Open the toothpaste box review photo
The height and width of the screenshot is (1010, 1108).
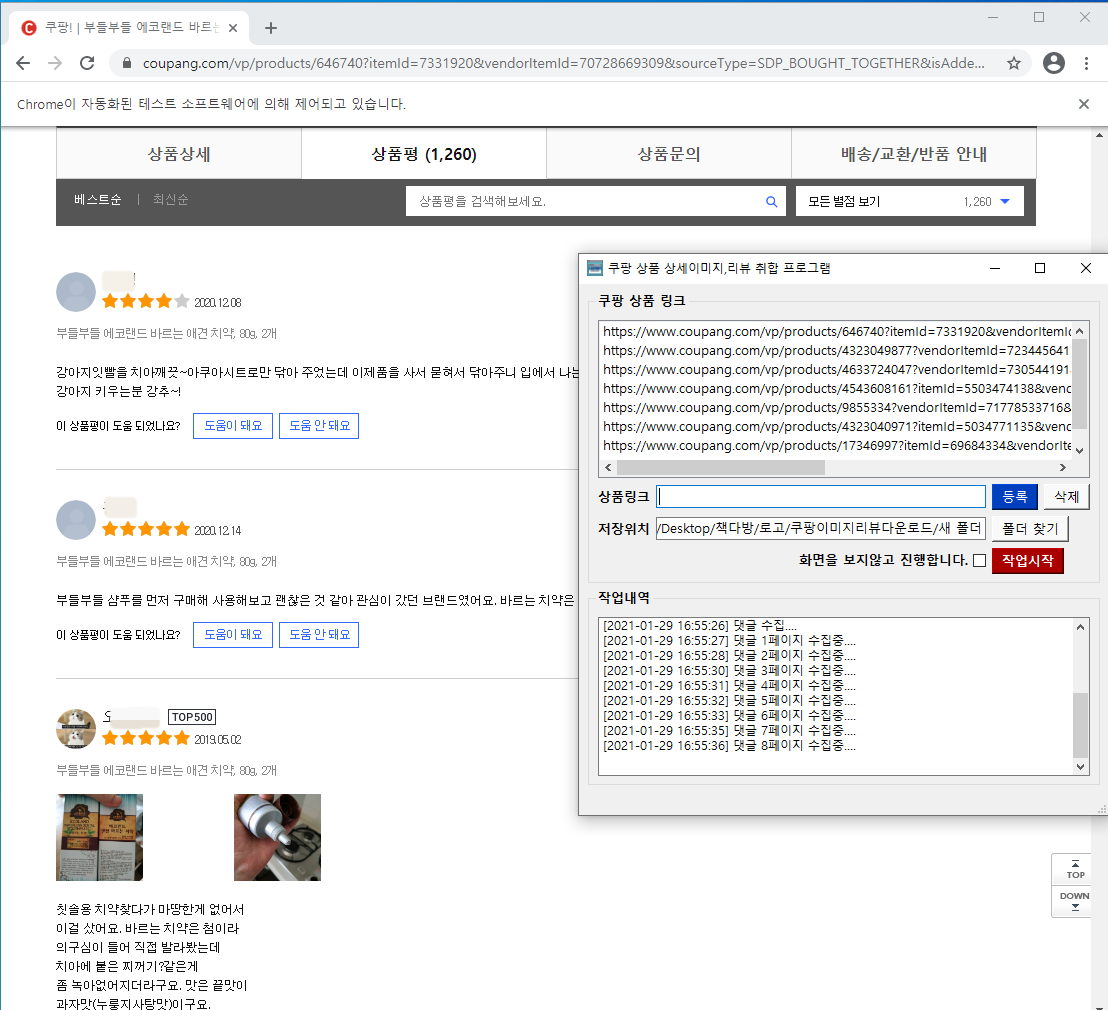pos(100,837)
